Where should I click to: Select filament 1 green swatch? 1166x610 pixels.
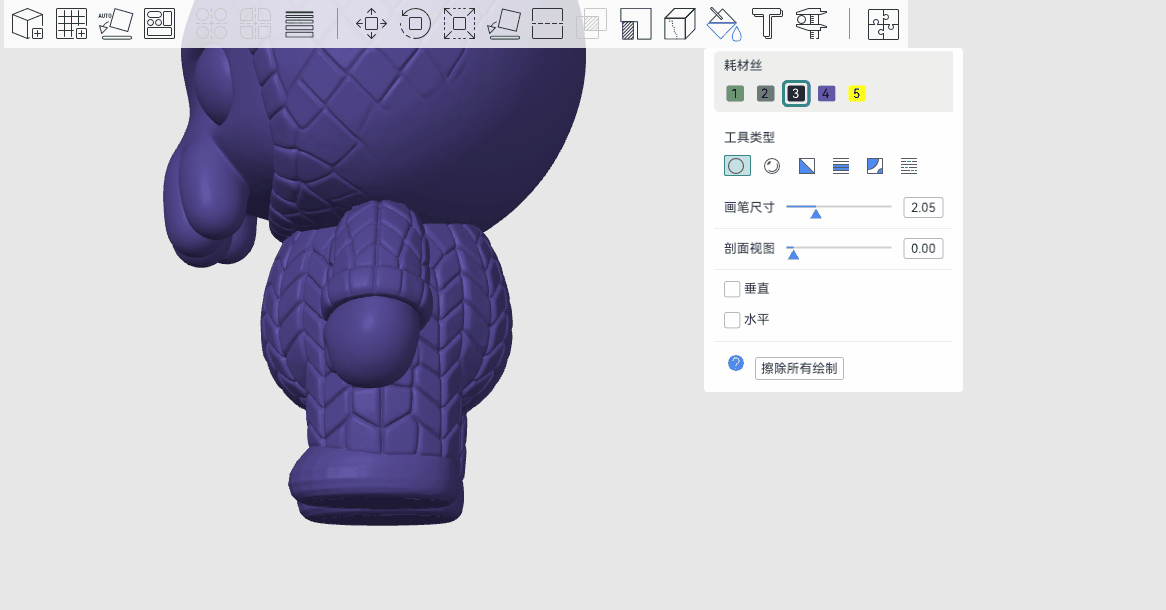click(735, 94)
